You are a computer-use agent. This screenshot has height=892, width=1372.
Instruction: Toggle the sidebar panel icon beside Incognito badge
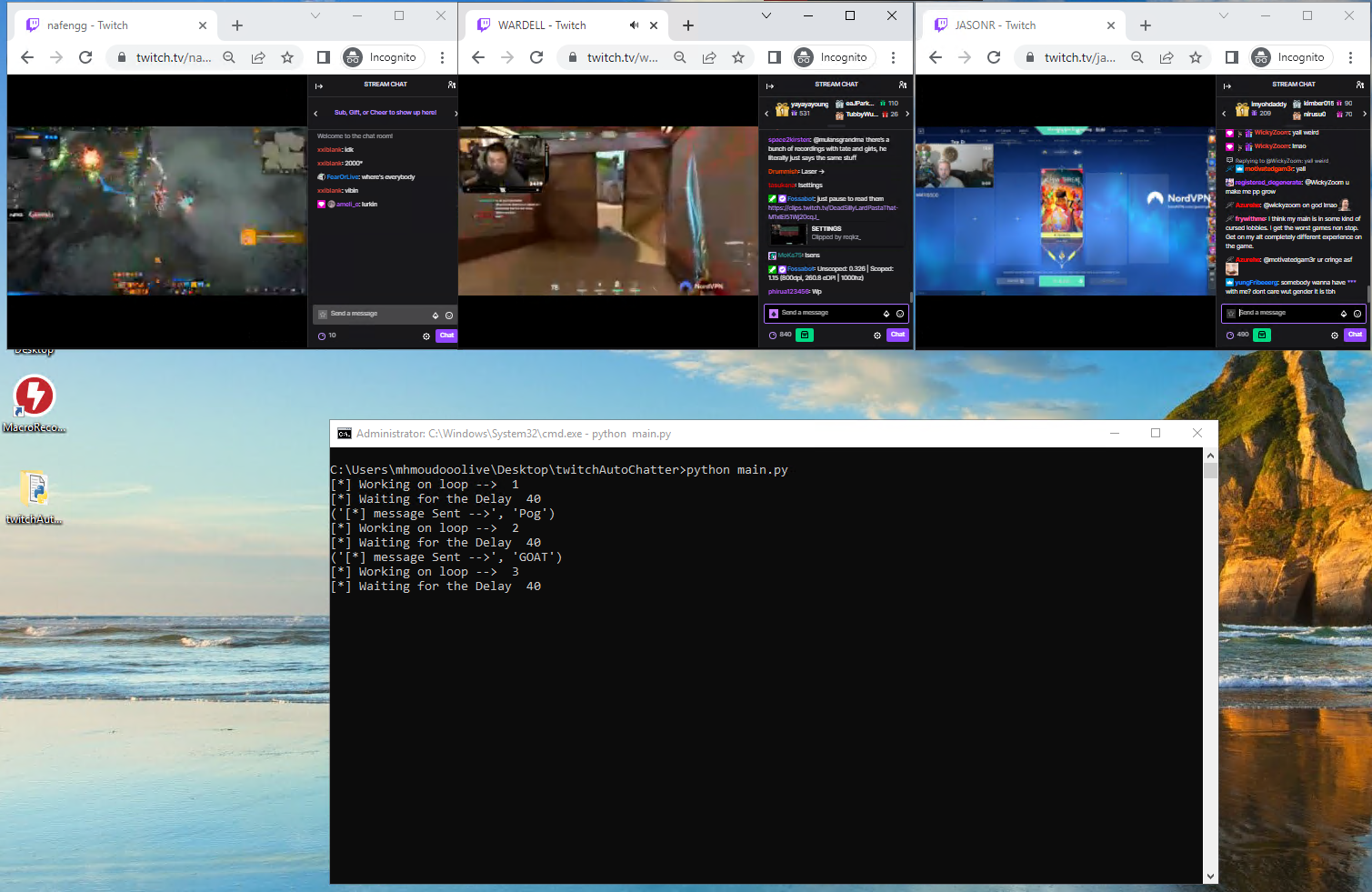coord(323,56)
